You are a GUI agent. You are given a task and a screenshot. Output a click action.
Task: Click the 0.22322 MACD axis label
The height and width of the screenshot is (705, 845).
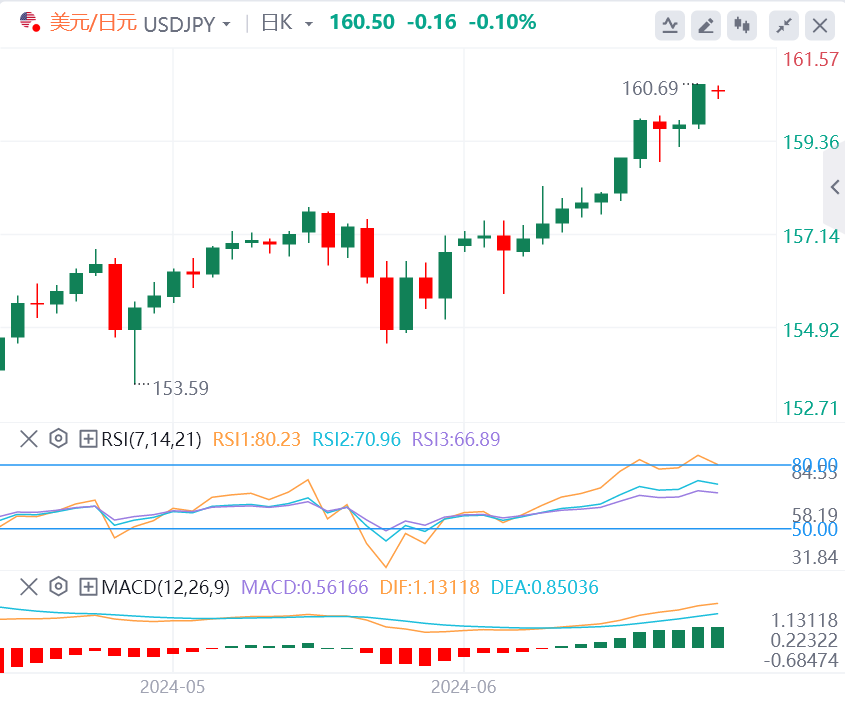click(x=804, y=640)
